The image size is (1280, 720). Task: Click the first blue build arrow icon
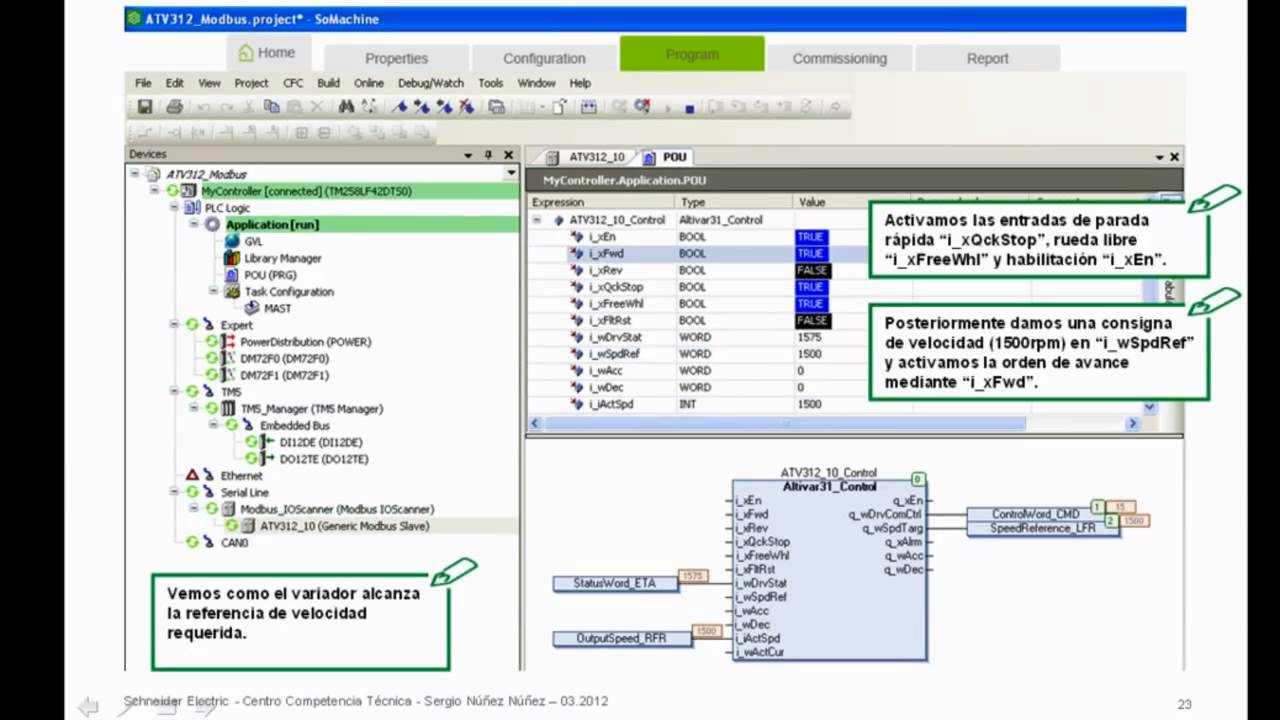click(x=400, y=106)
